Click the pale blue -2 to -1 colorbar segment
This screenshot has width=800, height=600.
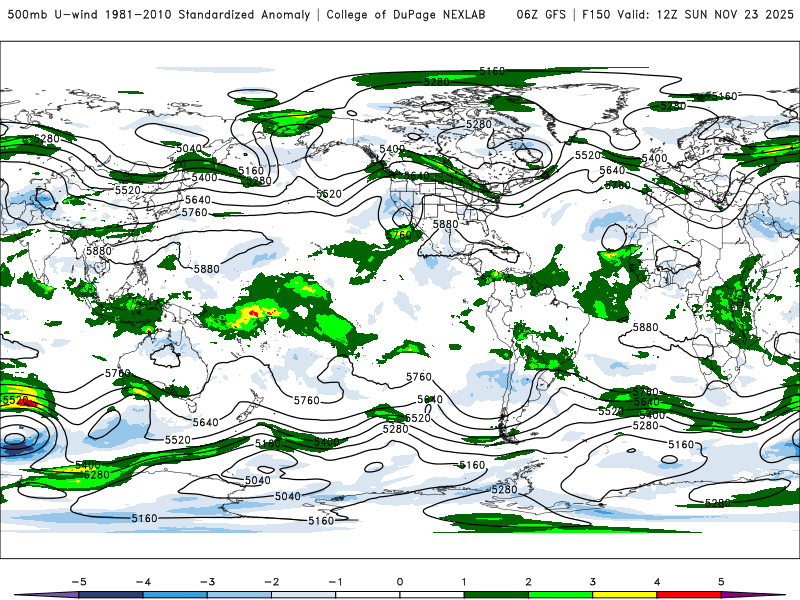pos(304,595)
